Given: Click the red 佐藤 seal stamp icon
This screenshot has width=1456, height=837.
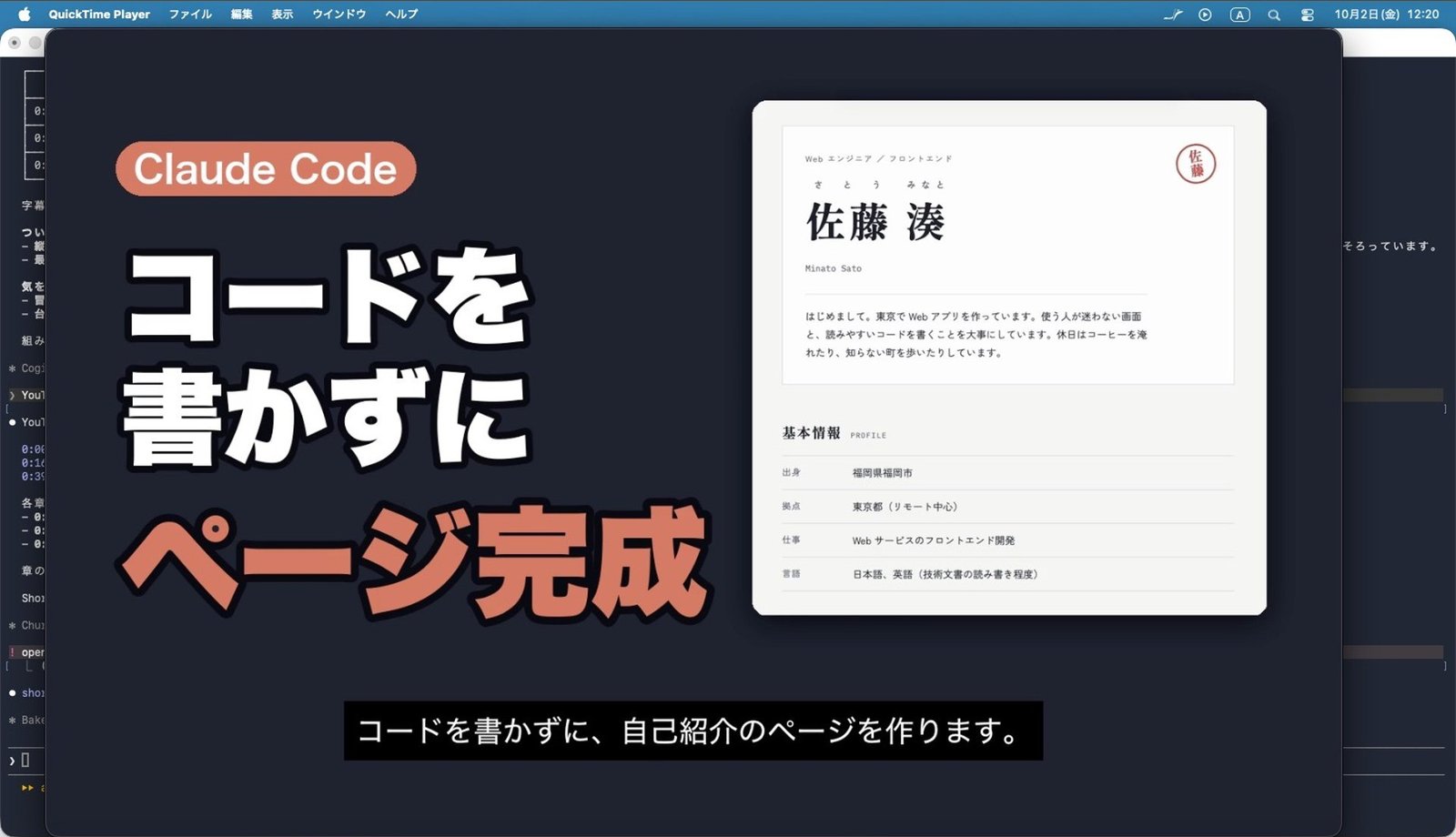Looking at the screenshot, I should click(1196, 164).
